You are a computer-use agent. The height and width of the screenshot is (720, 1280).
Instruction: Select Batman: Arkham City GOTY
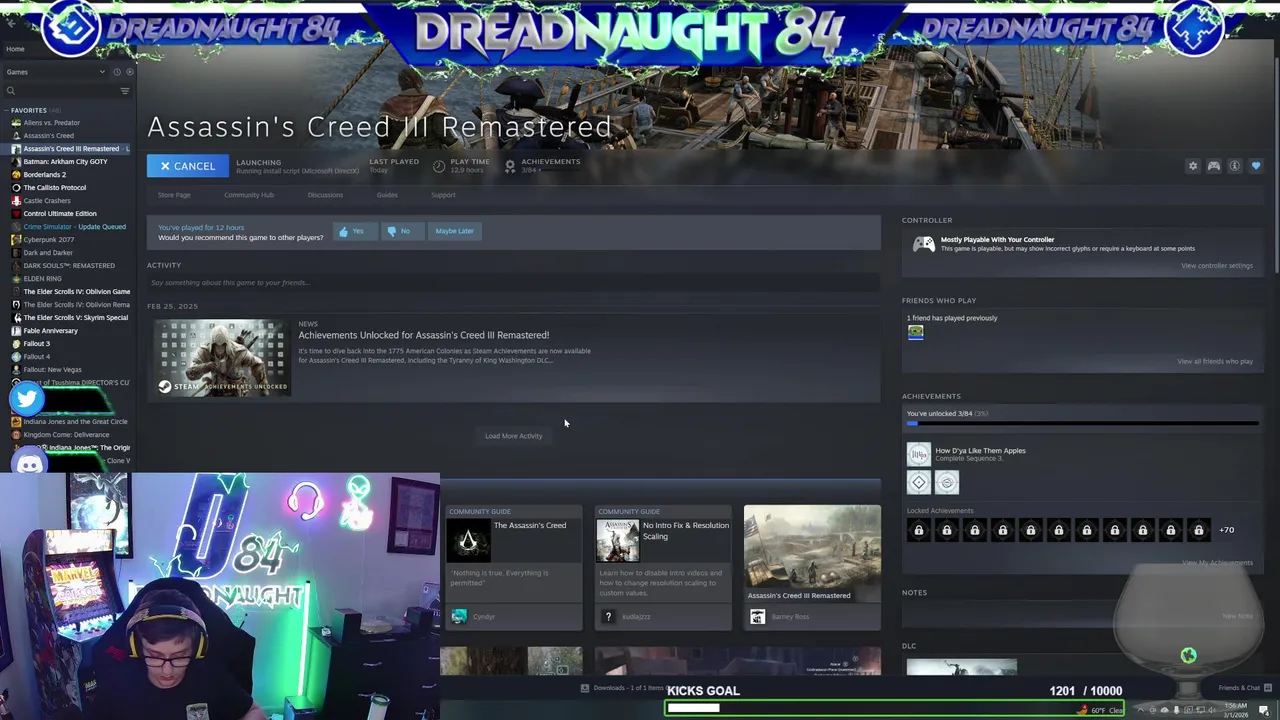pos(65,162)
